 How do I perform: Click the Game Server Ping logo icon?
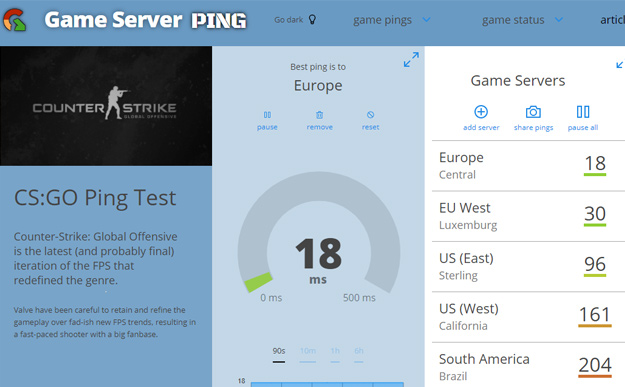14,20
